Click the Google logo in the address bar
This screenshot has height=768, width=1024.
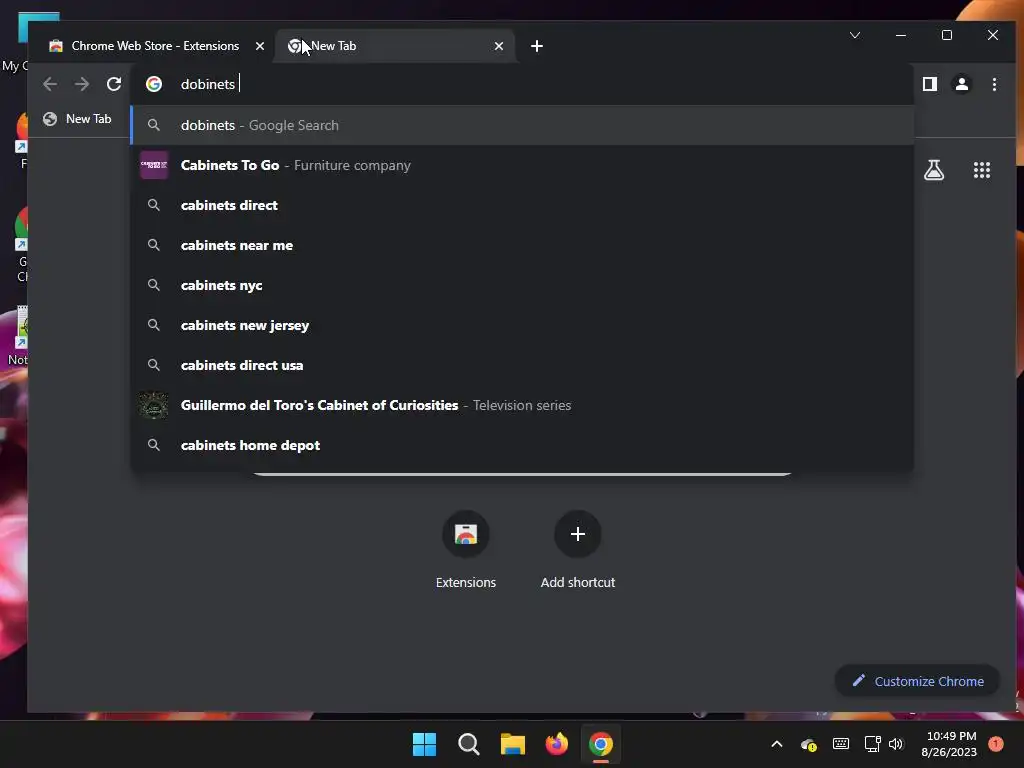pos(154,84)
